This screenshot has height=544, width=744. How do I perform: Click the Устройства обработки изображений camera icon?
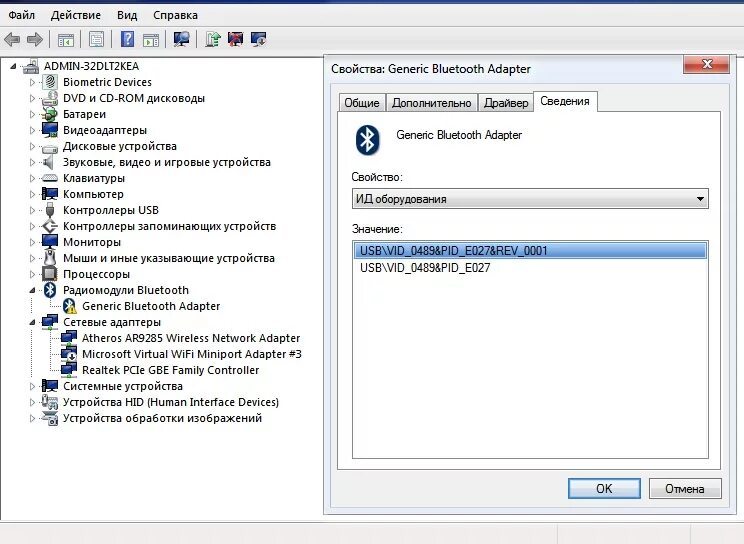tap(50, 418)
